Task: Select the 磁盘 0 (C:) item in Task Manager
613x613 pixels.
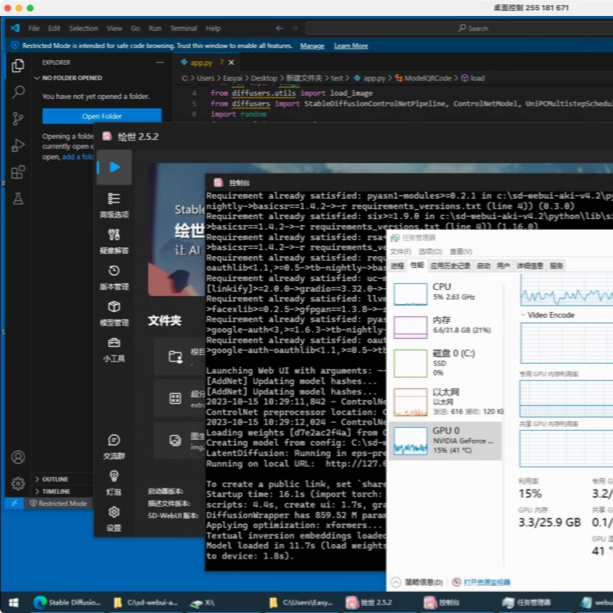Action: (x=446, y=363)
